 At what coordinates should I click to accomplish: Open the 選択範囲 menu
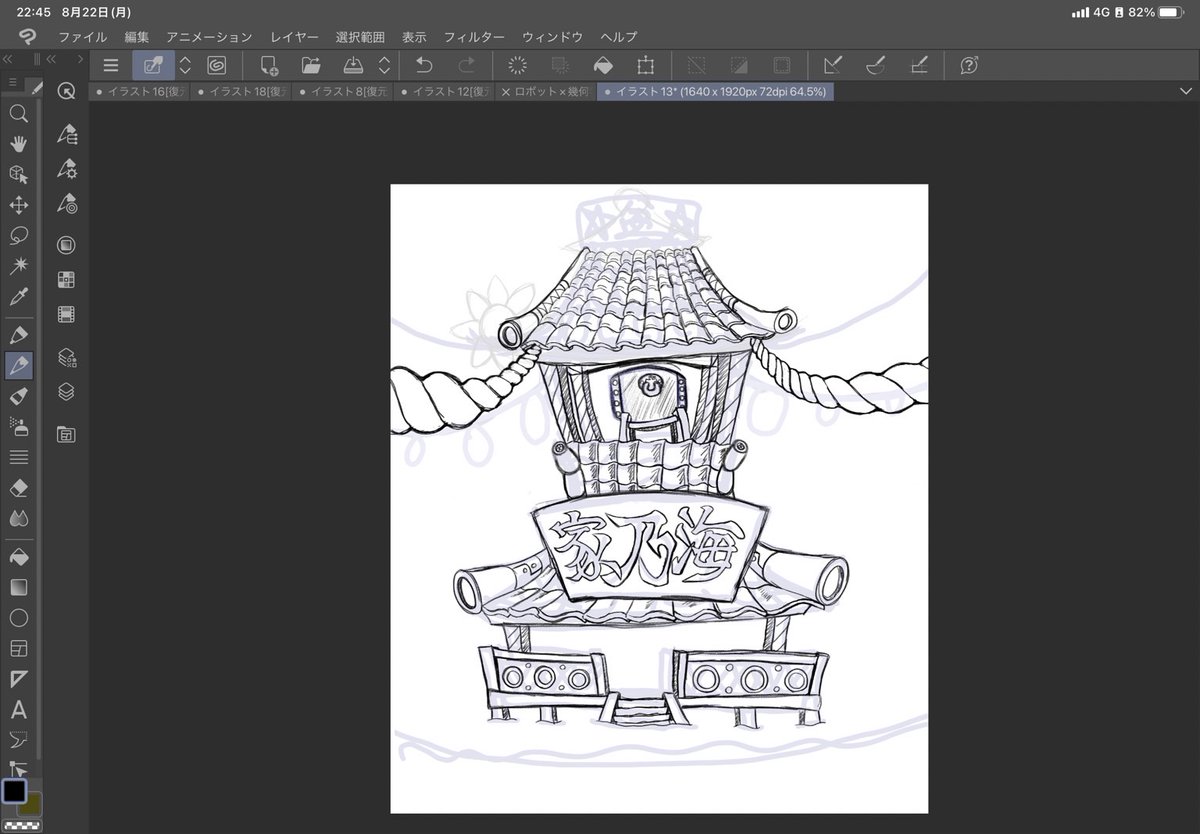click(360, 37)
